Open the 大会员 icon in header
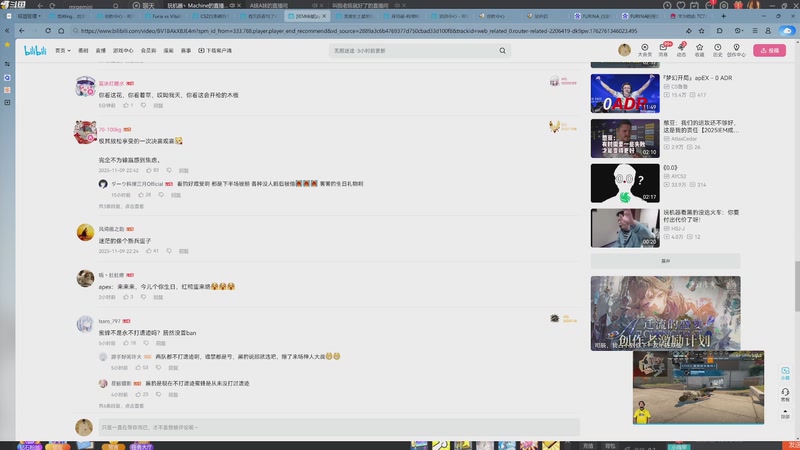 pyautogui.click(x=644, y=50)
